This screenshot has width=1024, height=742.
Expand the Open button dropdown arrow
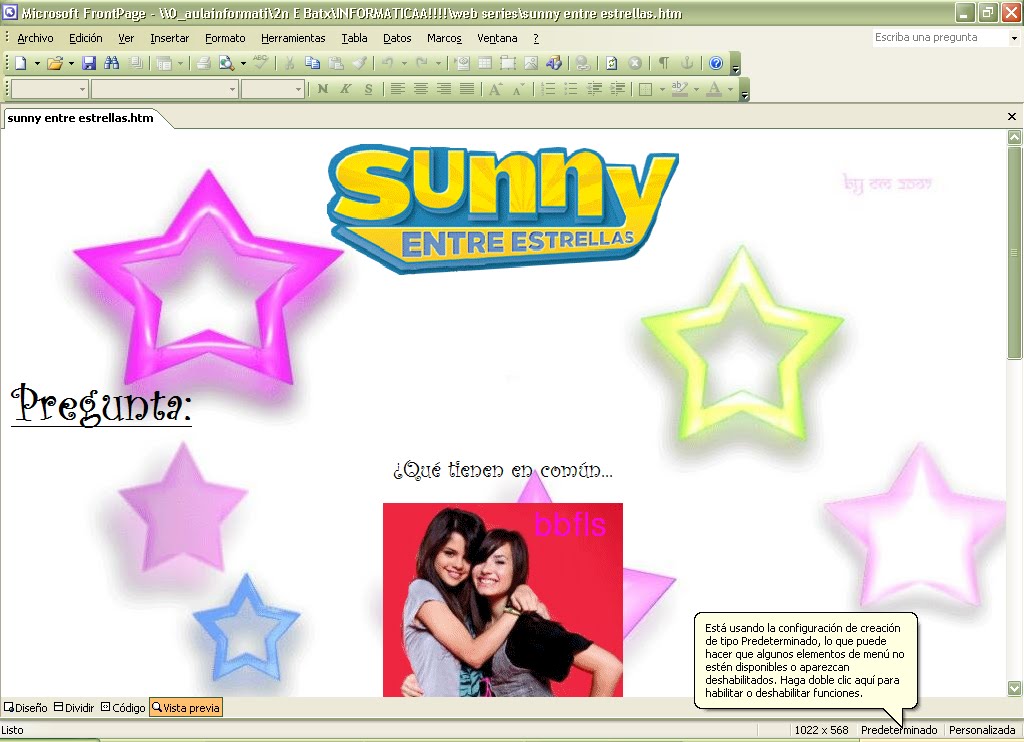tap(71, 63)
